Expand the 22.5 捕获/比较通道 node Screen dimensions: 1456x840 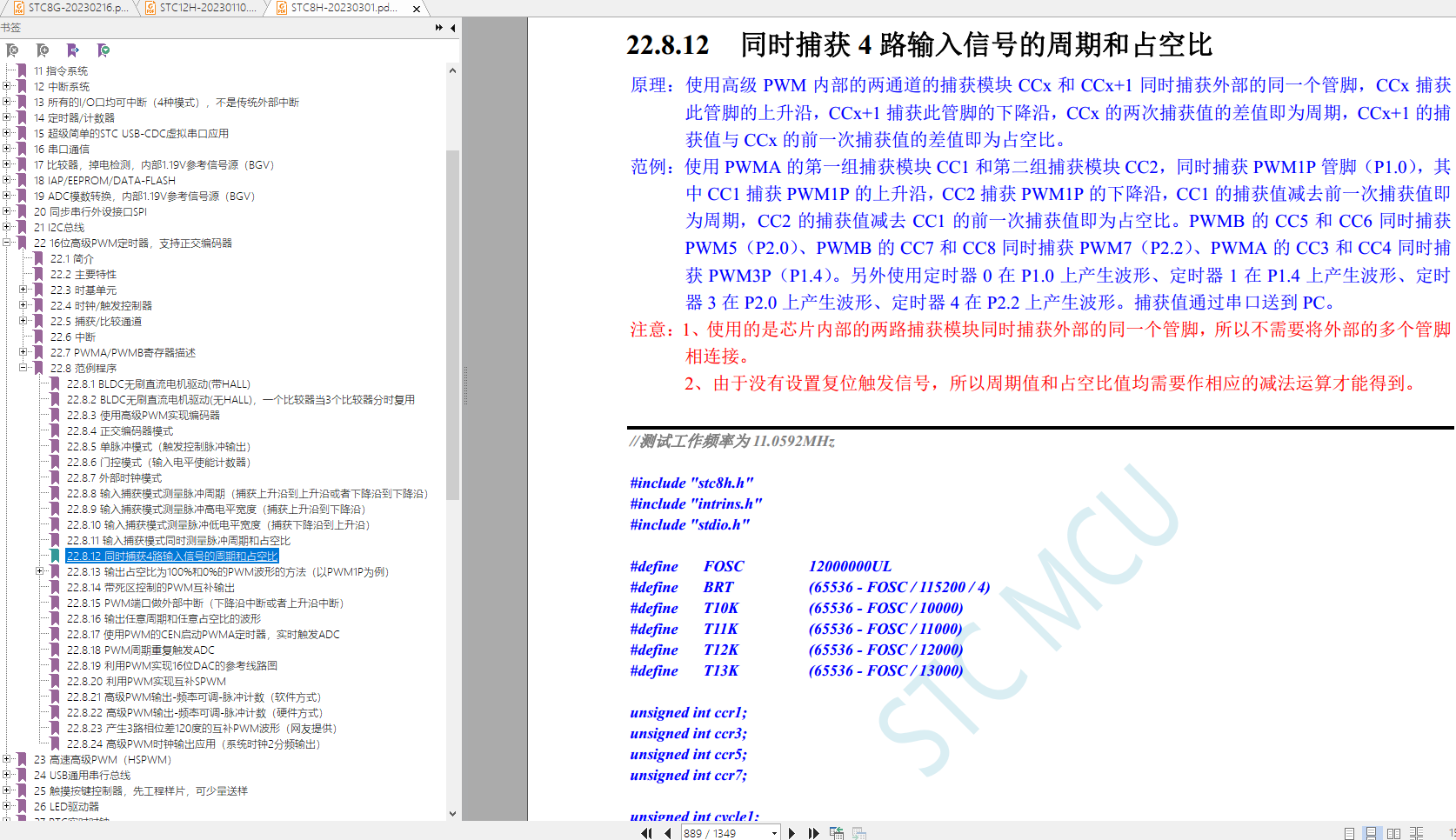point(23,321)
